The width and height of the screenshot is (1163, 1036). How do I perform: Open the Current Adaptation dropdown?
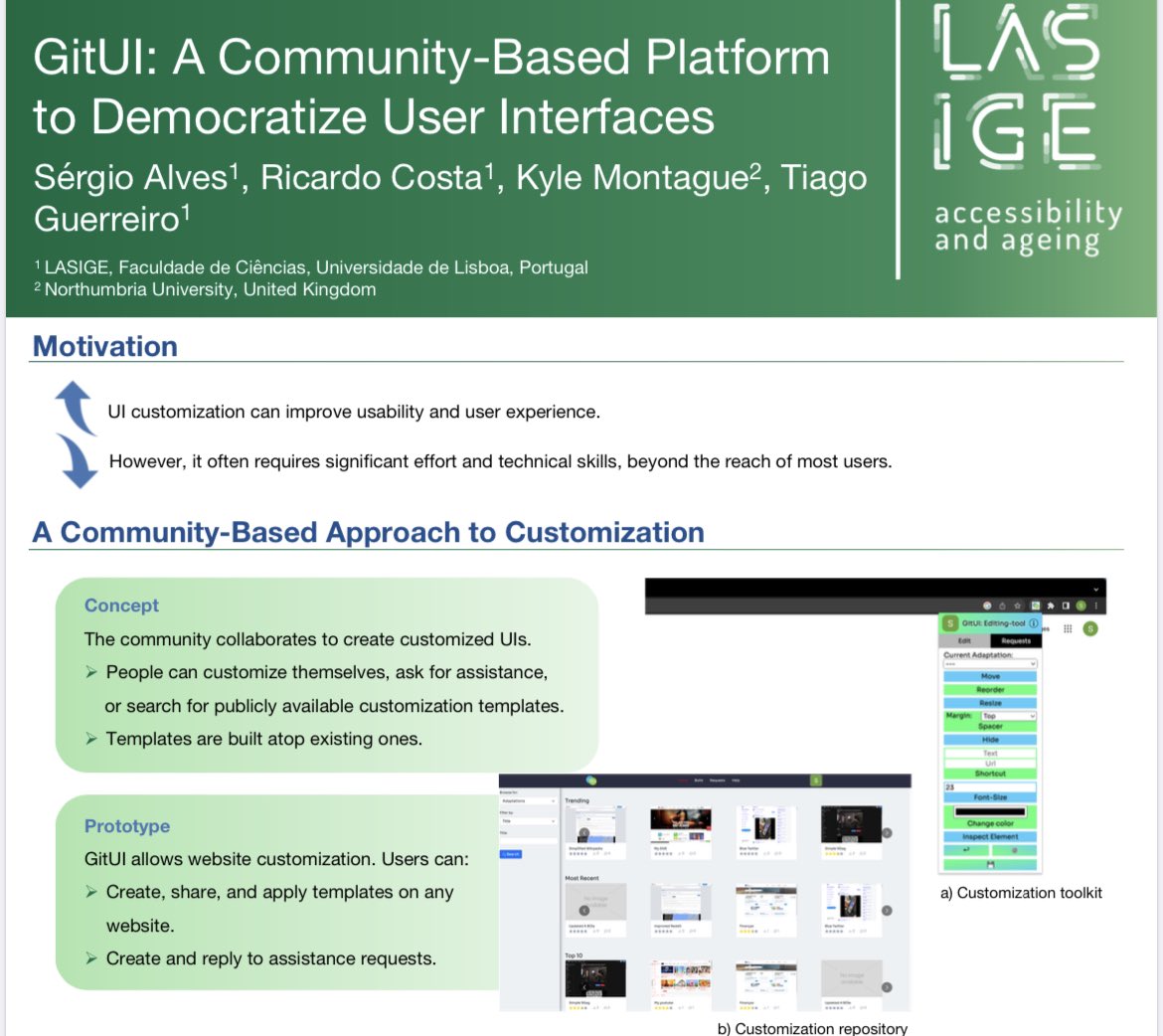point(990,664)
